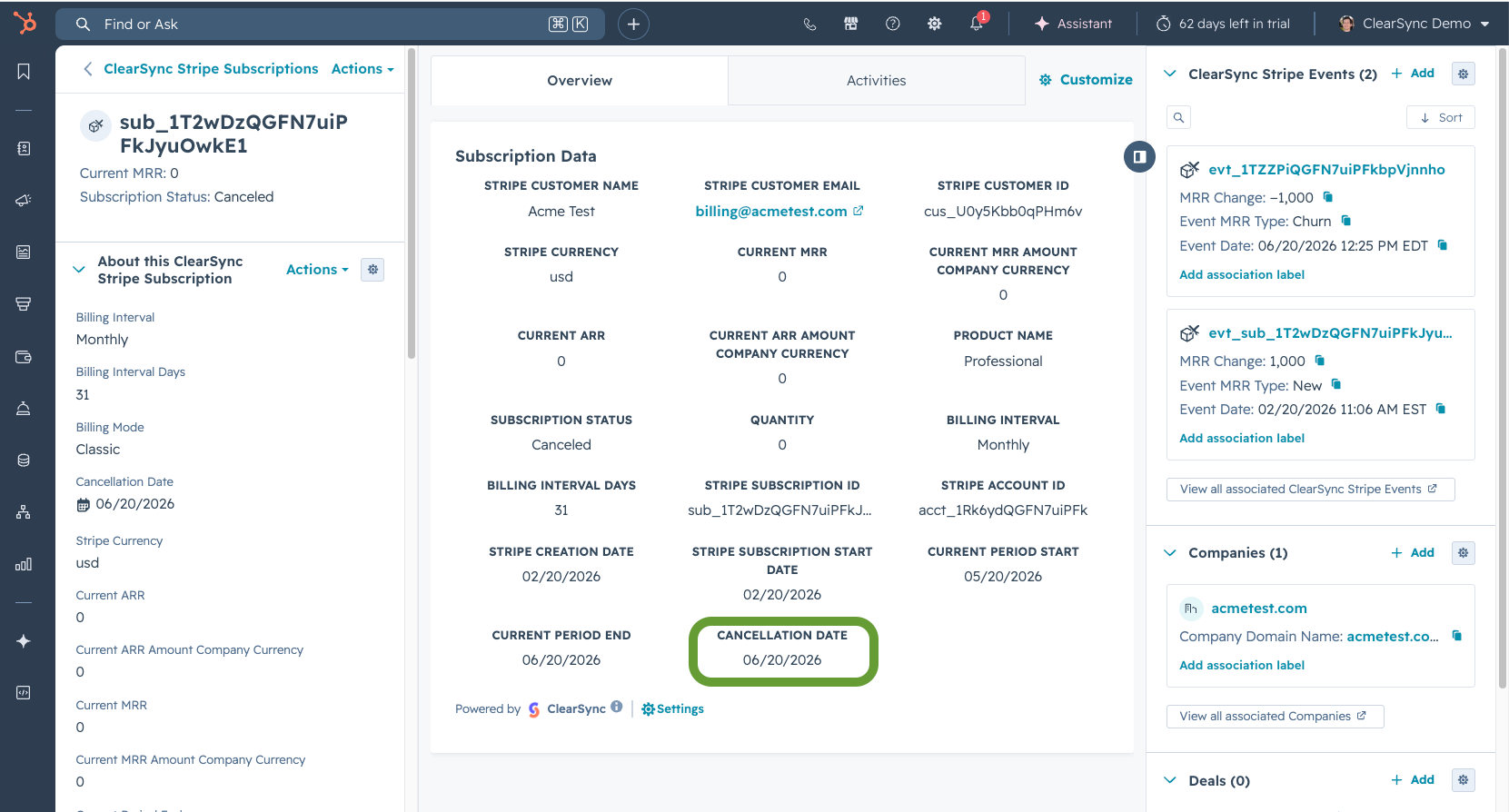This screenshot has height=812, width=1509.
Task: Open the database Data Management sidebar icon
Action: click(x=24, y=460)
